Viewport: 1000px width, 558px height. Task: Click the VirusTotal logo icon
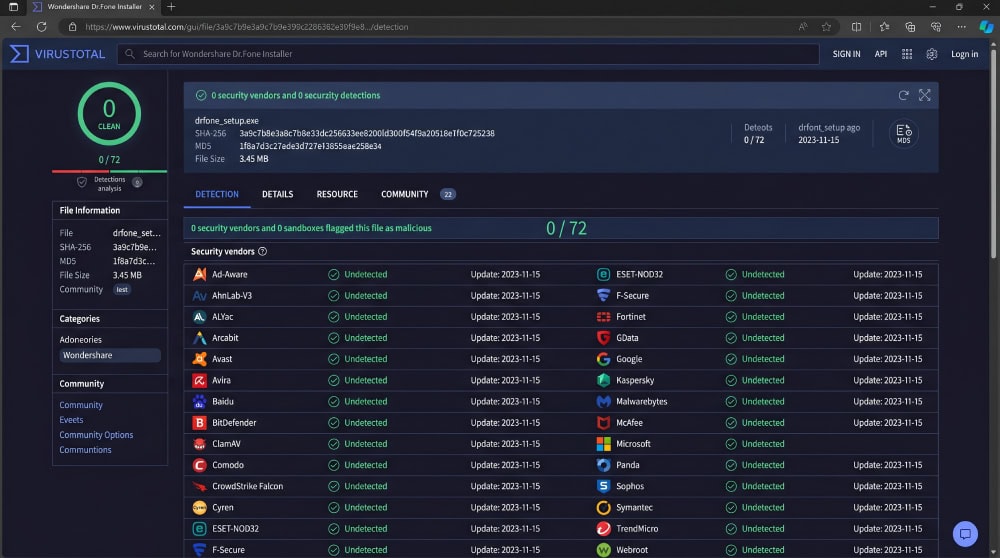coord(19,54)
